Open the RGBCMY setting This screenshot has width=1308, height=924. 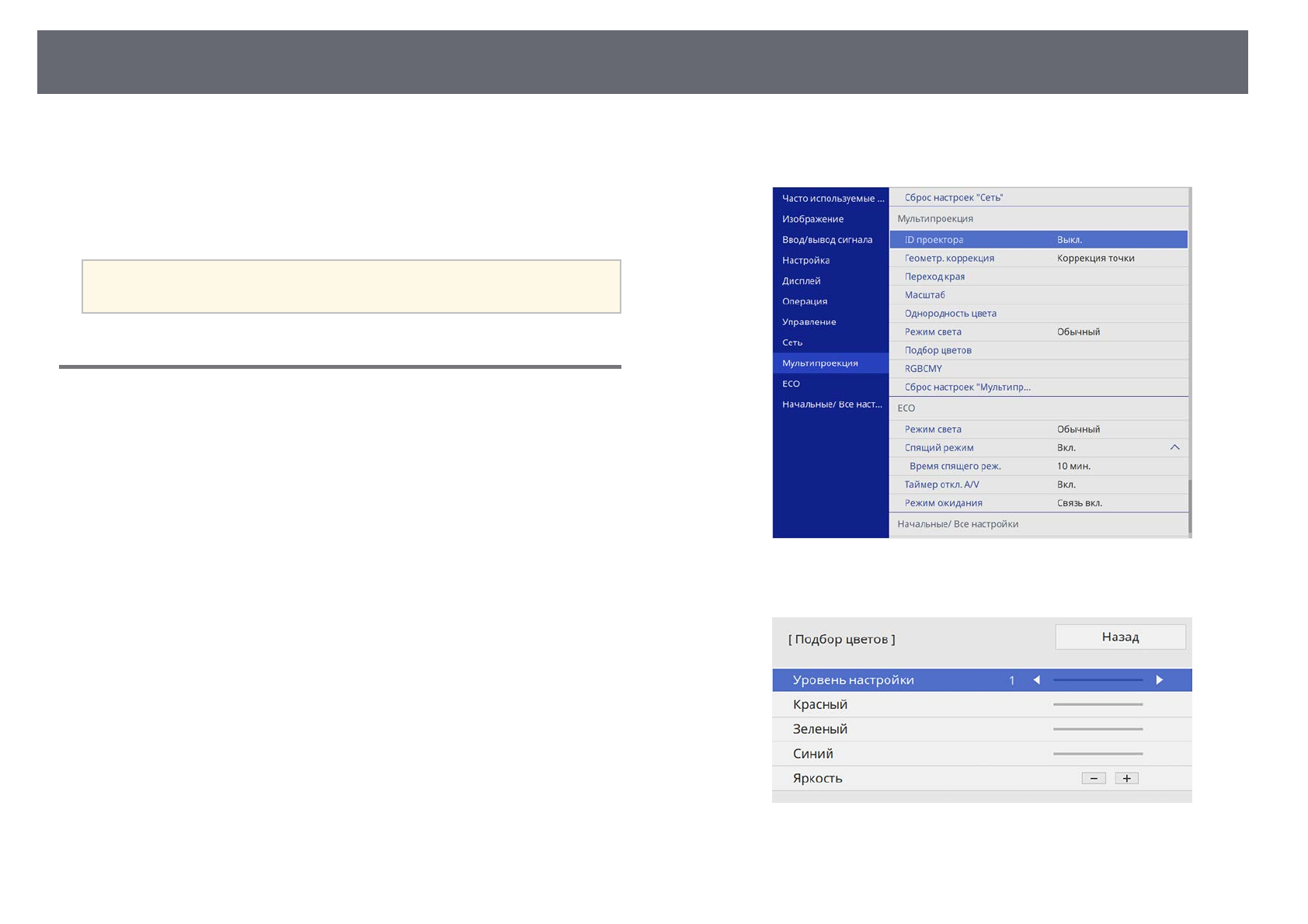(924, 369)
